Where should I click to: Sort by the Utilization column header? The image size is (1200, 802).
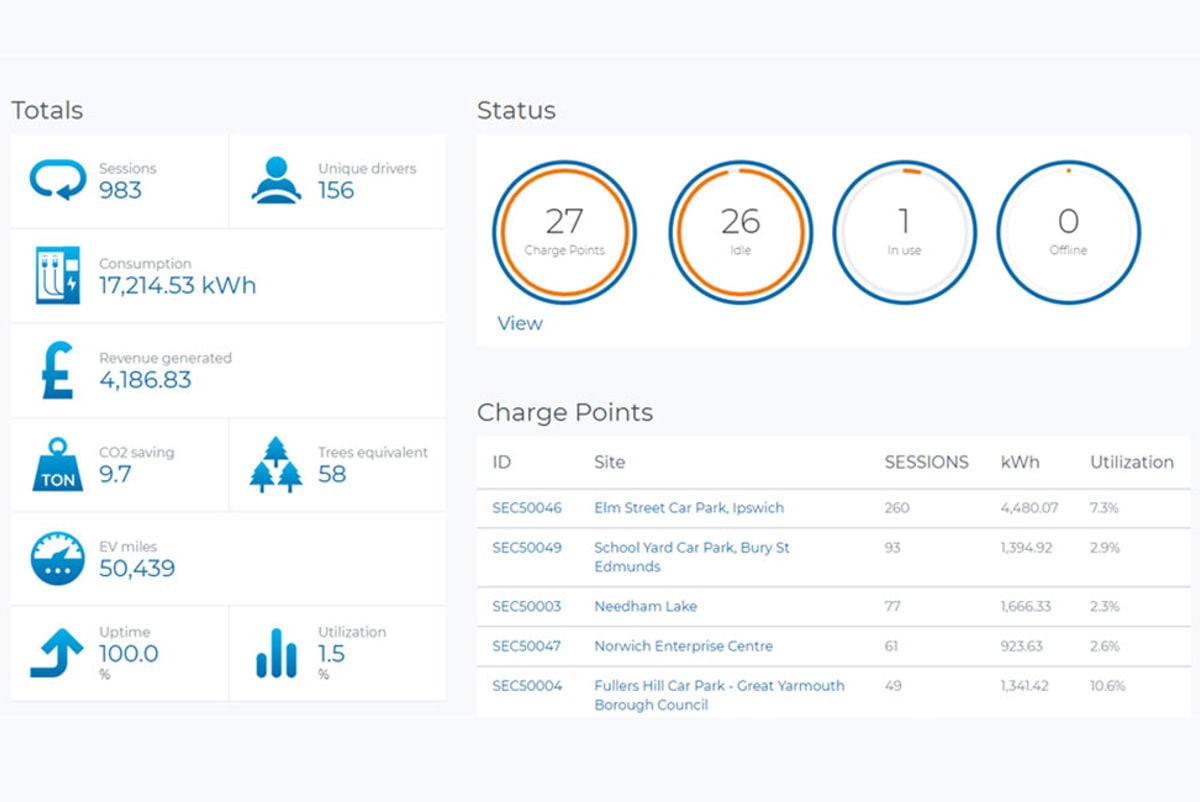click(x=1132, y=462)
